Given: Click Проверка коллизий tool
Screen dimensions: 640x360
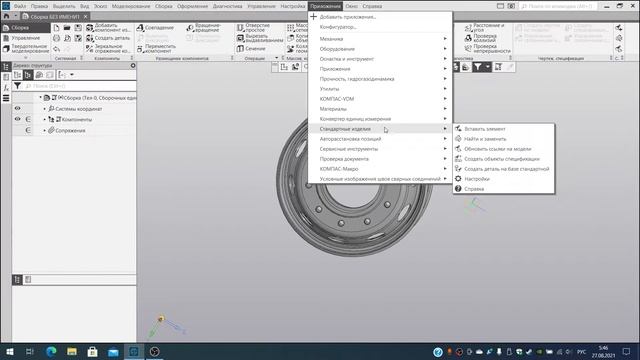Looking at the screenshot, I should point(481,38).
